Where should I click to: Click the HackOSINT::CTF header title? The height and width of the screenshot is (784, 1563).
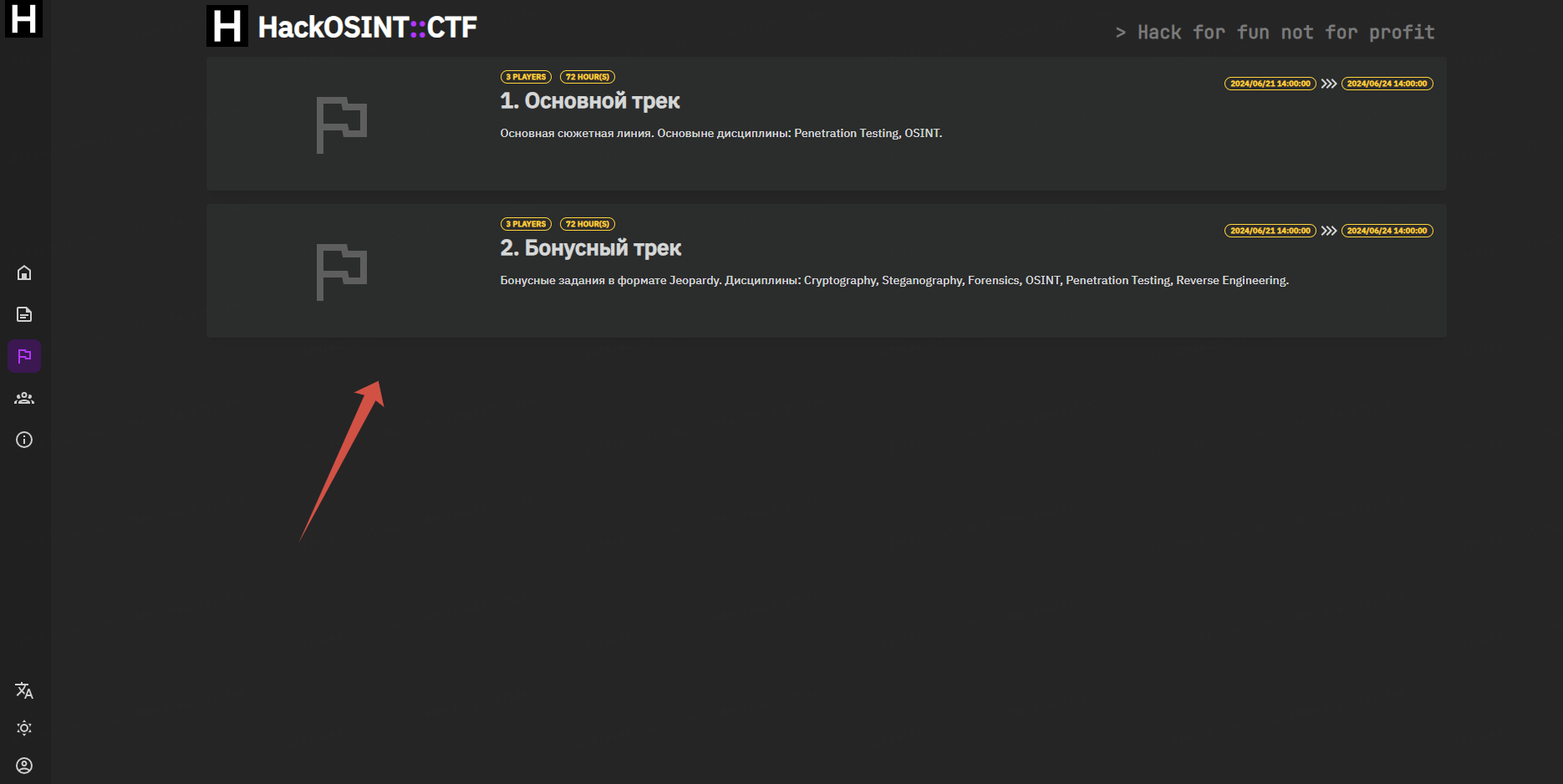coord(367,28)
